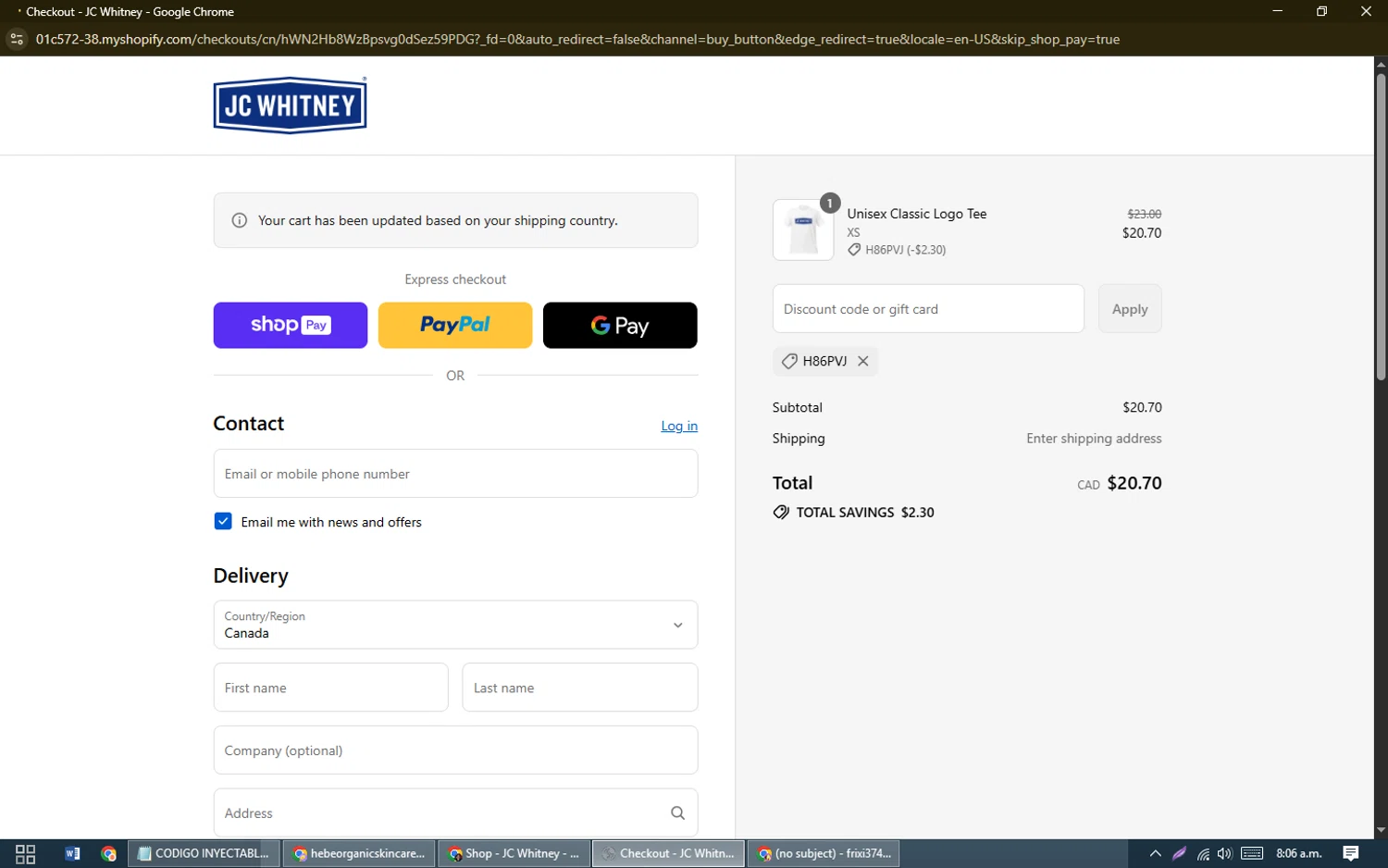Open the Chrome icon in taskbar

[109, 853]
